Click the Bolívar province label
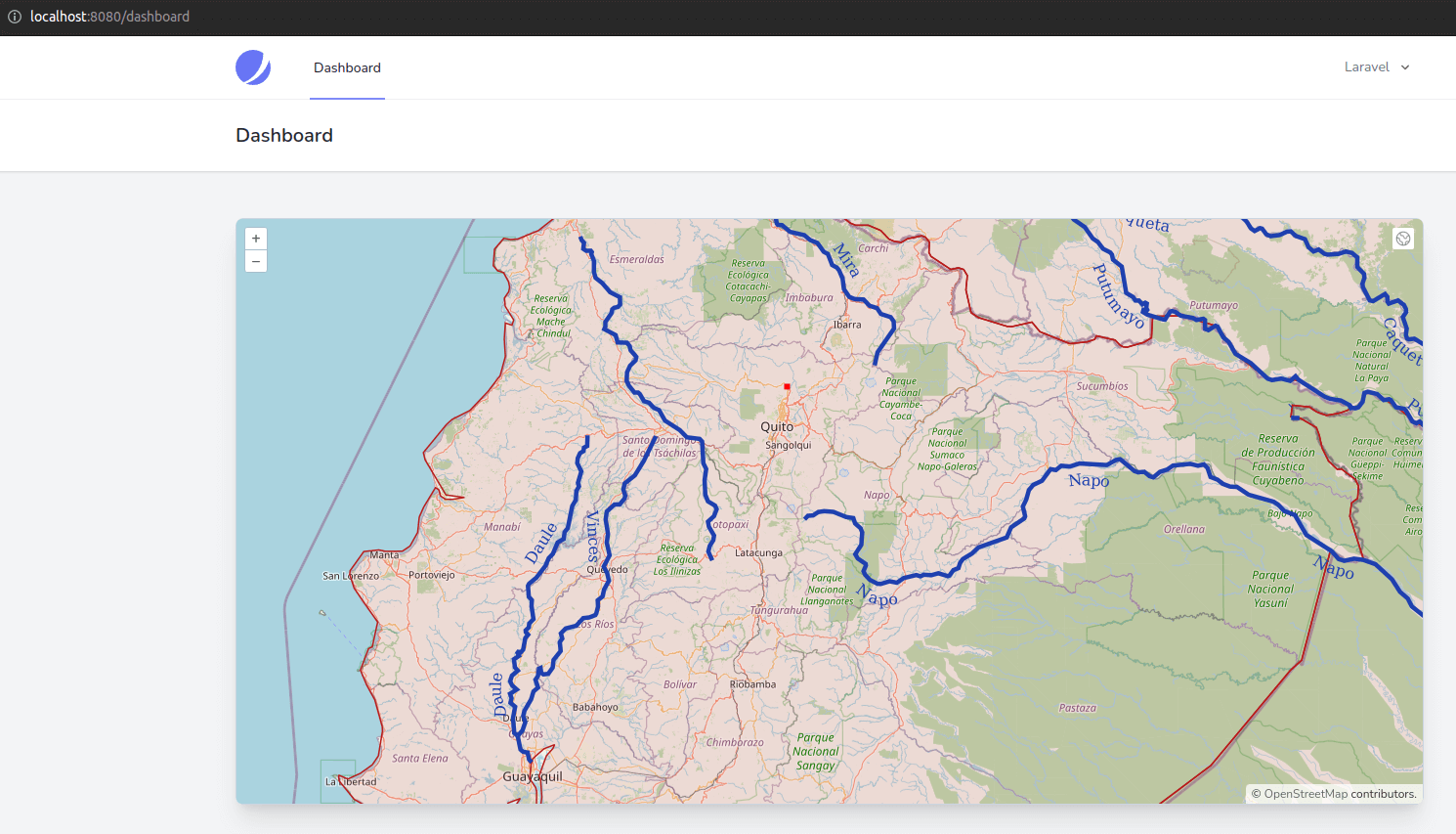This screenshot has height=834, width=1456. (680, 684)
